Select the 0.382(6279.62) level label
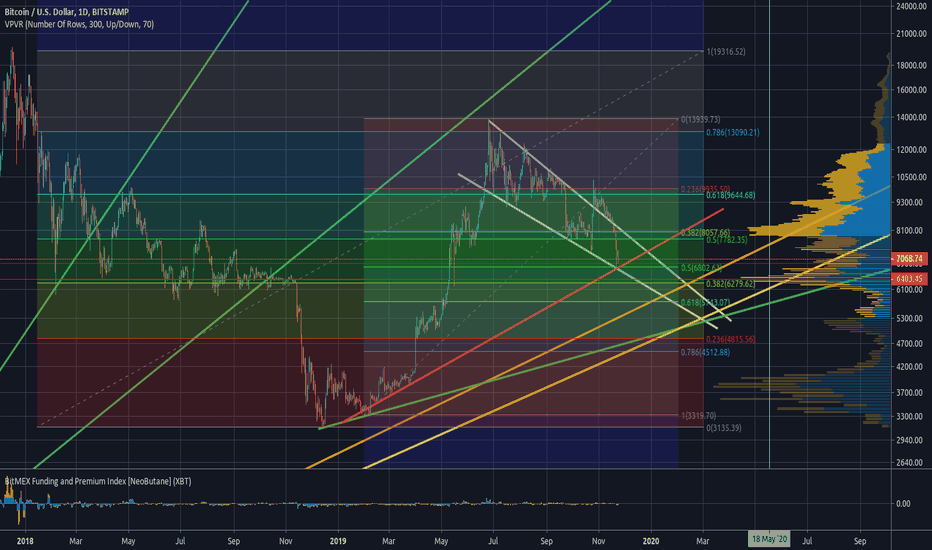932x550 pixels. point(731,284)
